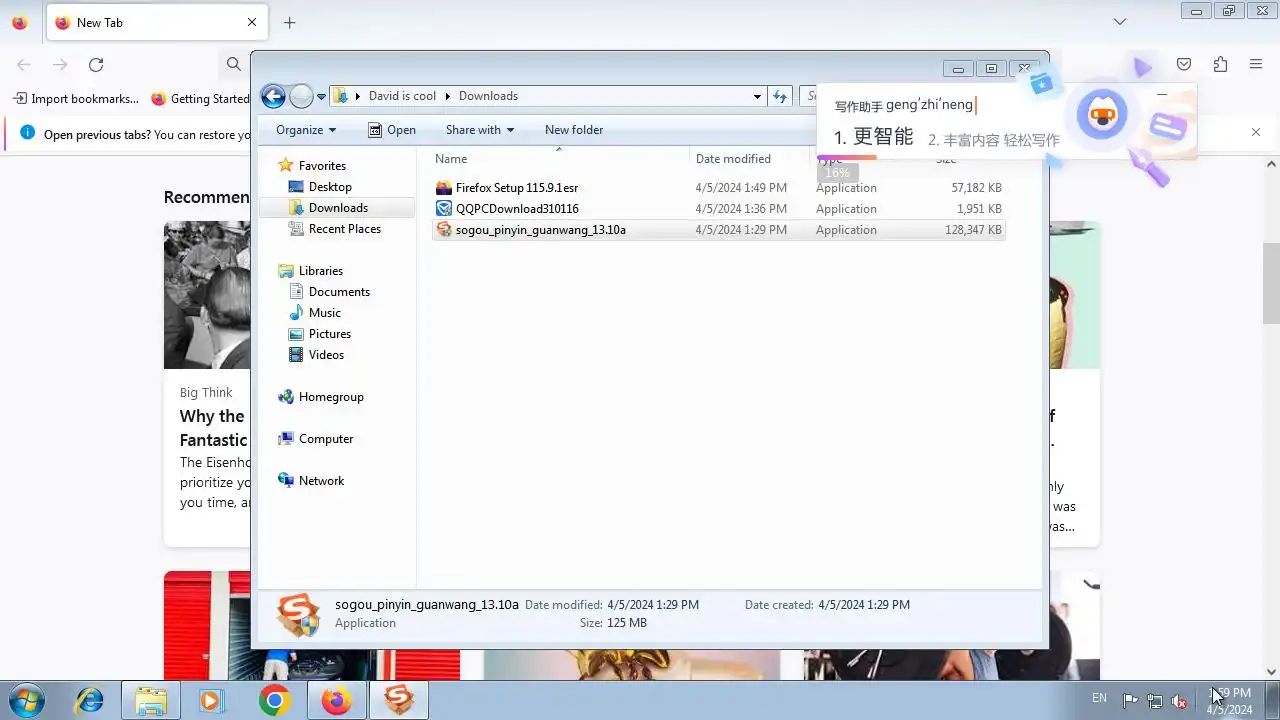Select Favorites in navigation pane
Screen dimensions: 1280x720
point(322,166)
